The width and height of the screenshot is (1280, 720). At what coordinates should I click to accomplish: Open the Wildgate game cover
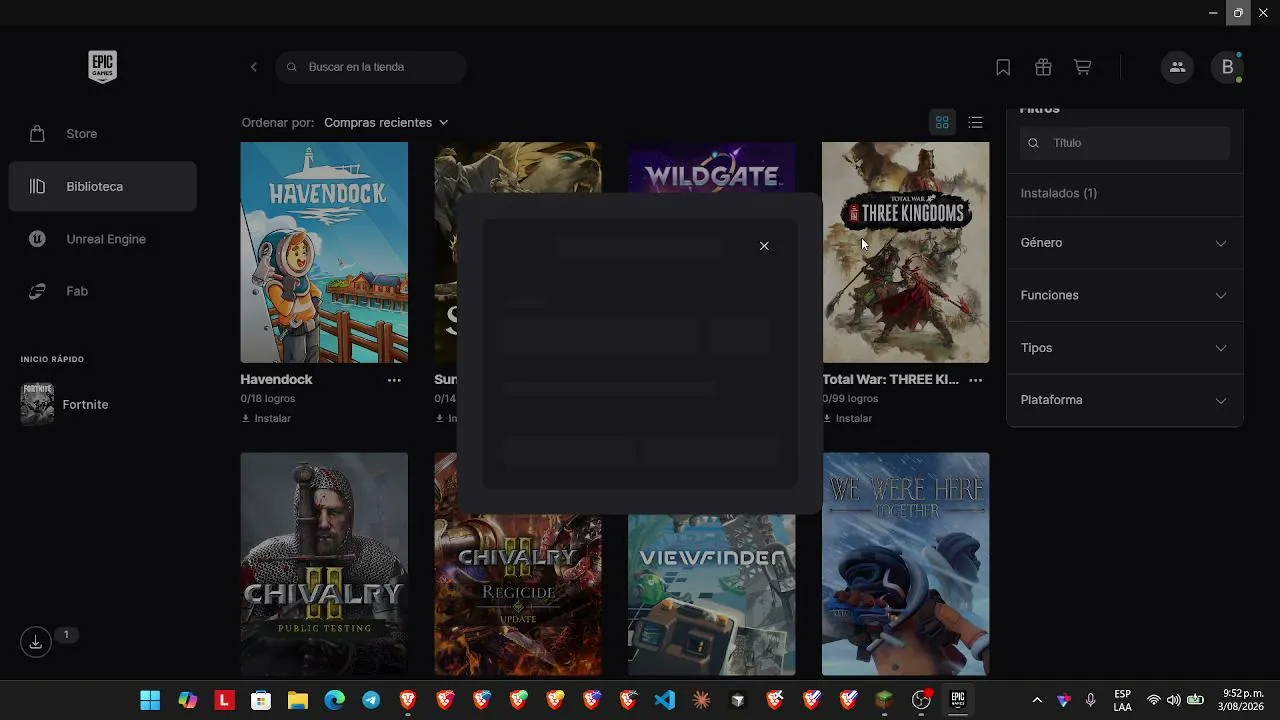pos(712,167)
